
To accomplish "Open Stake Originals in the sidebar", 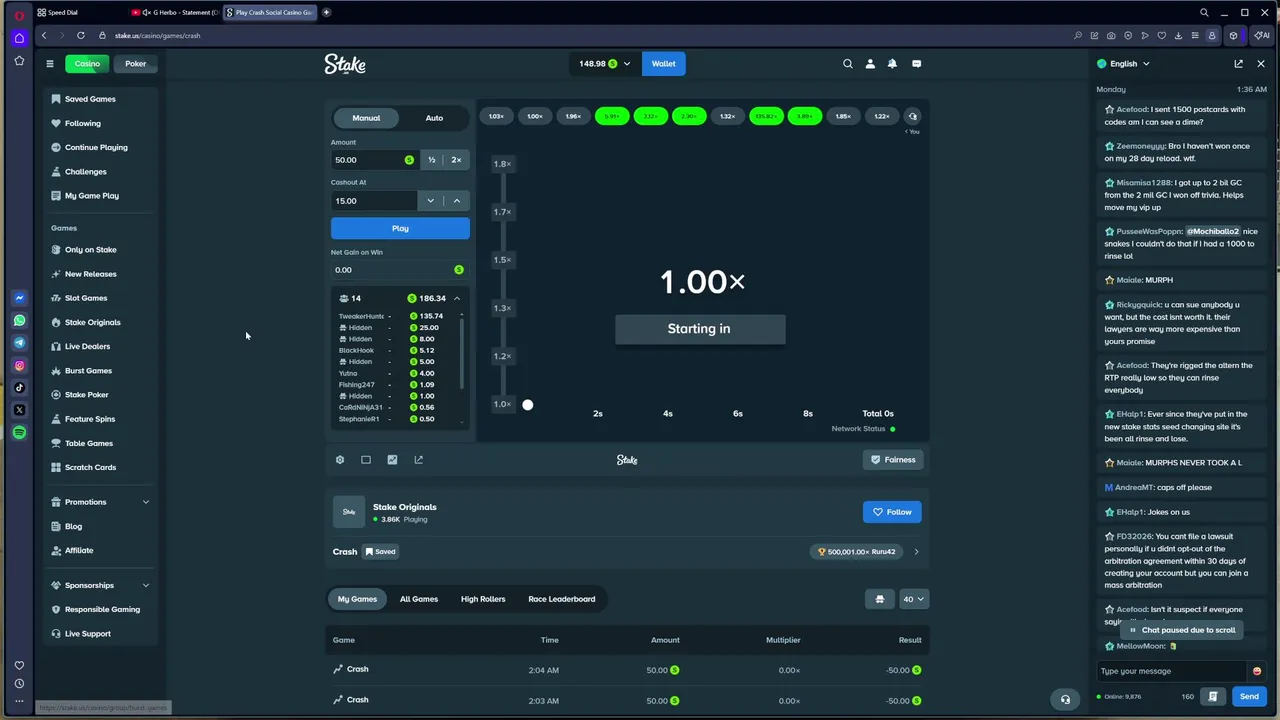I will pyautogui.click(x=92, y=322).
